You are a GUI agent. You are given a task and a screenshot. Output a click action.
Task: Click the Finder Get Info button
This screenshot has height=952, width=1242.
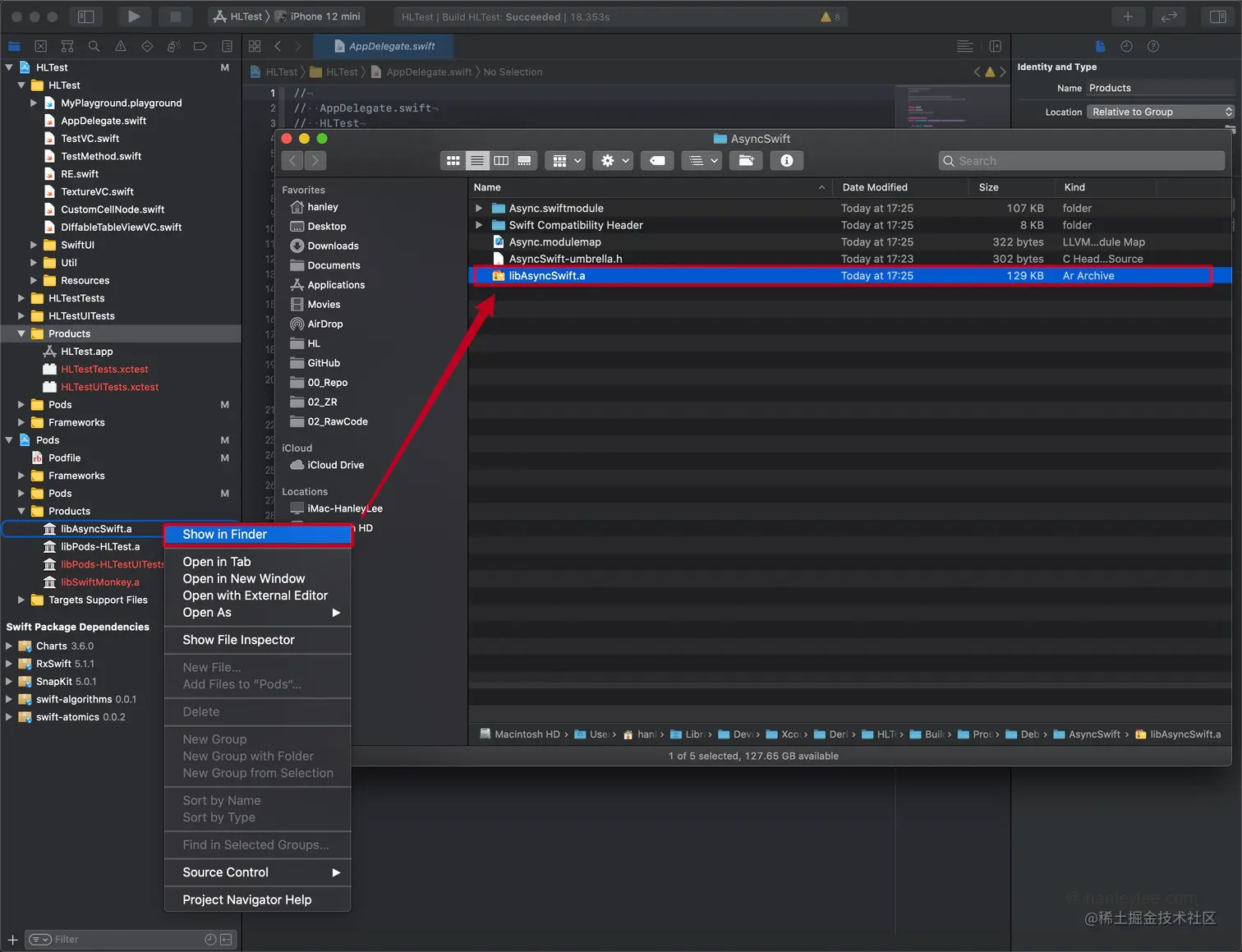(787, 161)
